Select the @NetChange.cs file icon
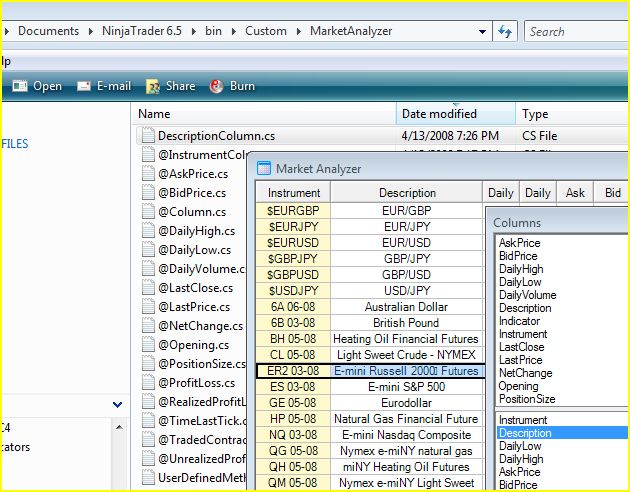Screen dimensions: 630x492 point(148,325)
